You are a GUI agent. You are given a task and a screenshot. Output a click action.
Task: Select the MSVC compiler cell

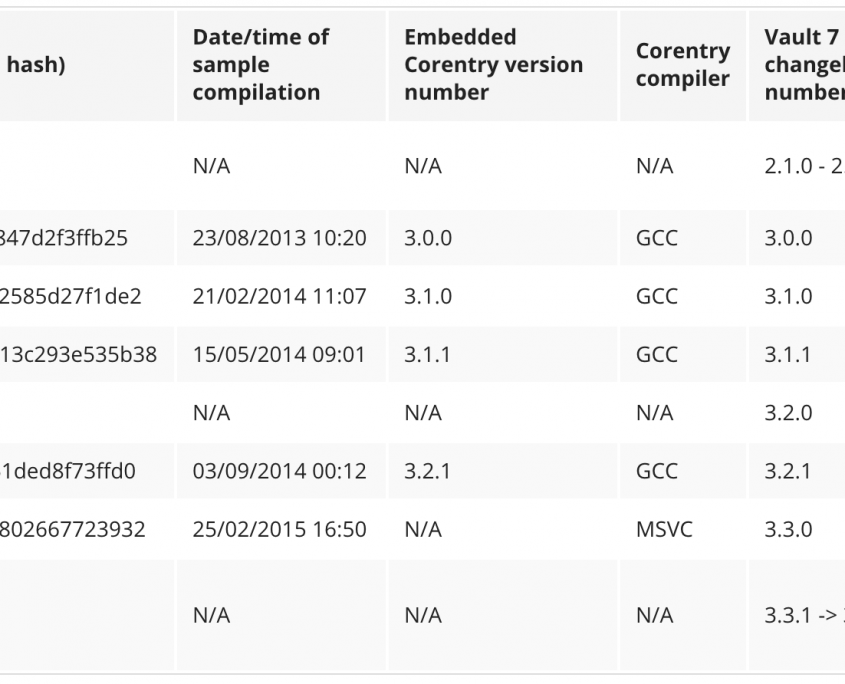point(660,529)
